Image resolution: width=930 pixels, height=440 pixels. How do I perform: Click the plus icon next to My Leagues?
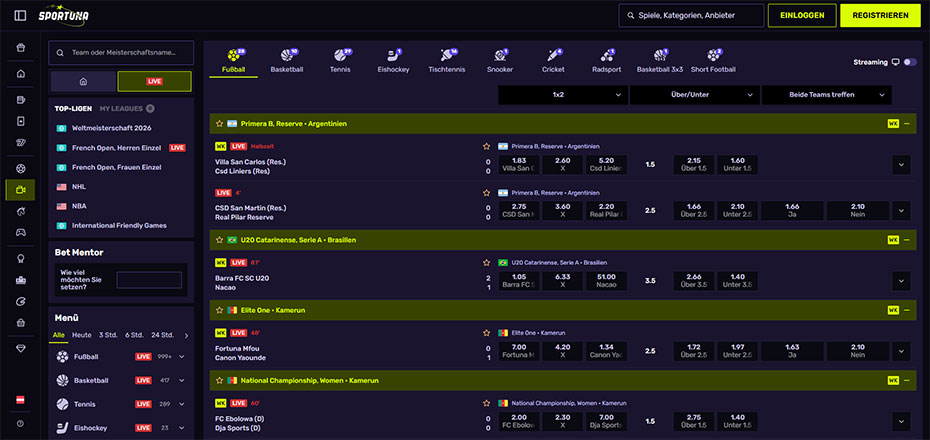(x=151, y=109)
